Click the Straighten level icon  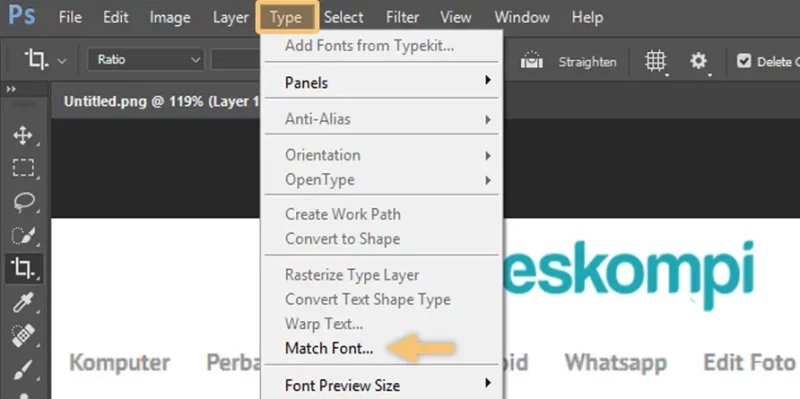(532, 61)
